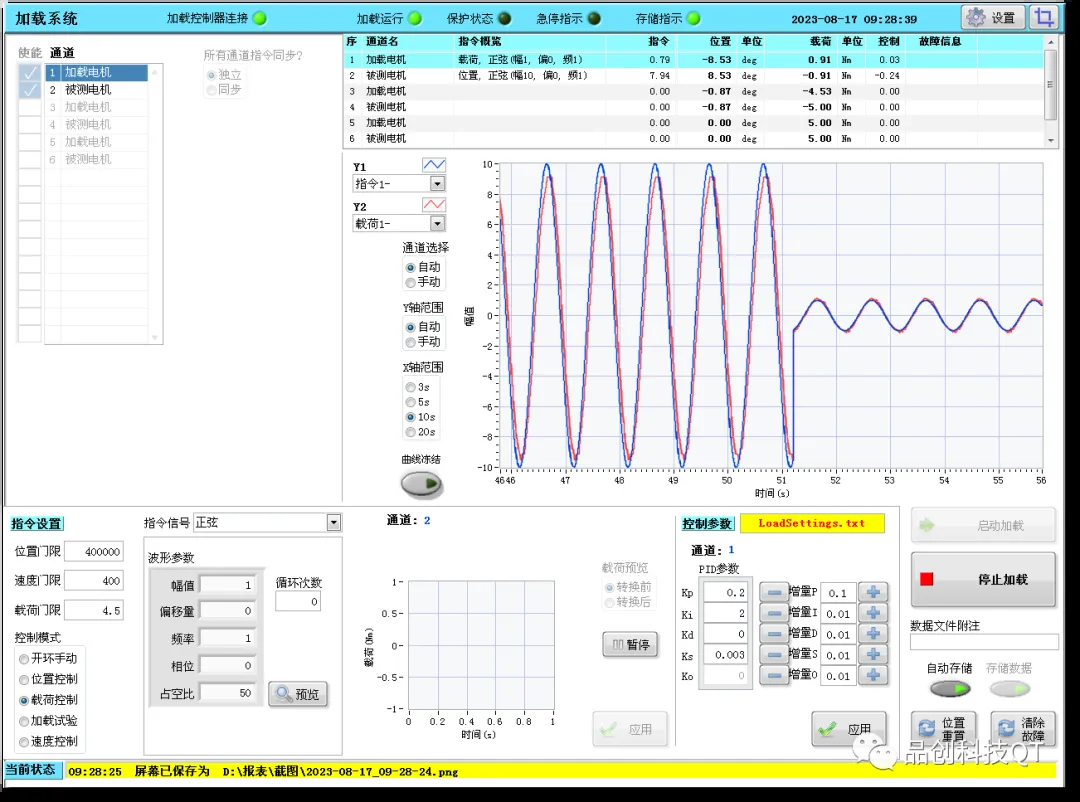Viewport: 1080px width, 802px height.
Task: Select table row 2 被测电机
Action: [x=694, y=75]
